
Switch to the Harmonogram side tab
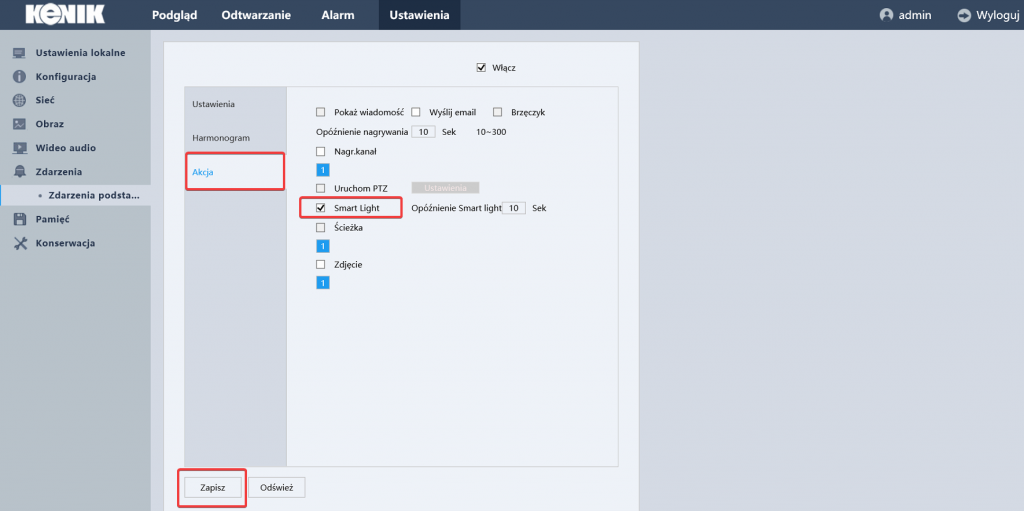click(220, 138)
